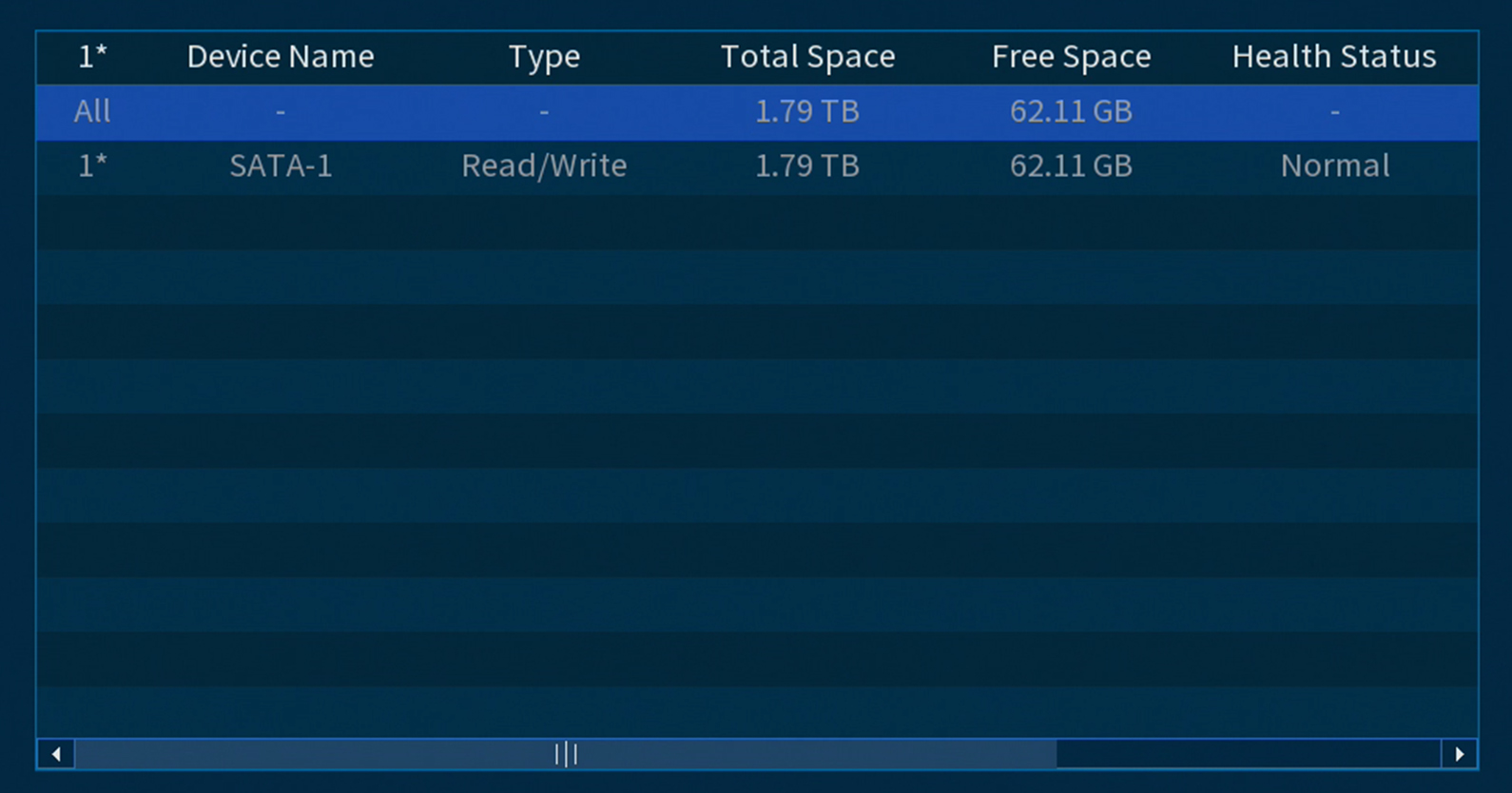Click the Free Space column header
Viewport: 1512px width, 793px height.
[1071, 57]
